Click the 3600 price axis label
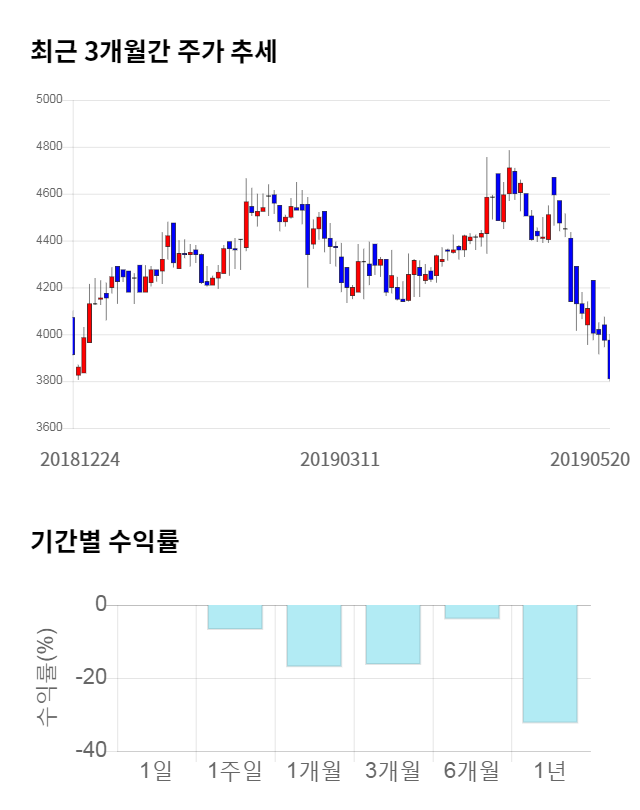 49,428
